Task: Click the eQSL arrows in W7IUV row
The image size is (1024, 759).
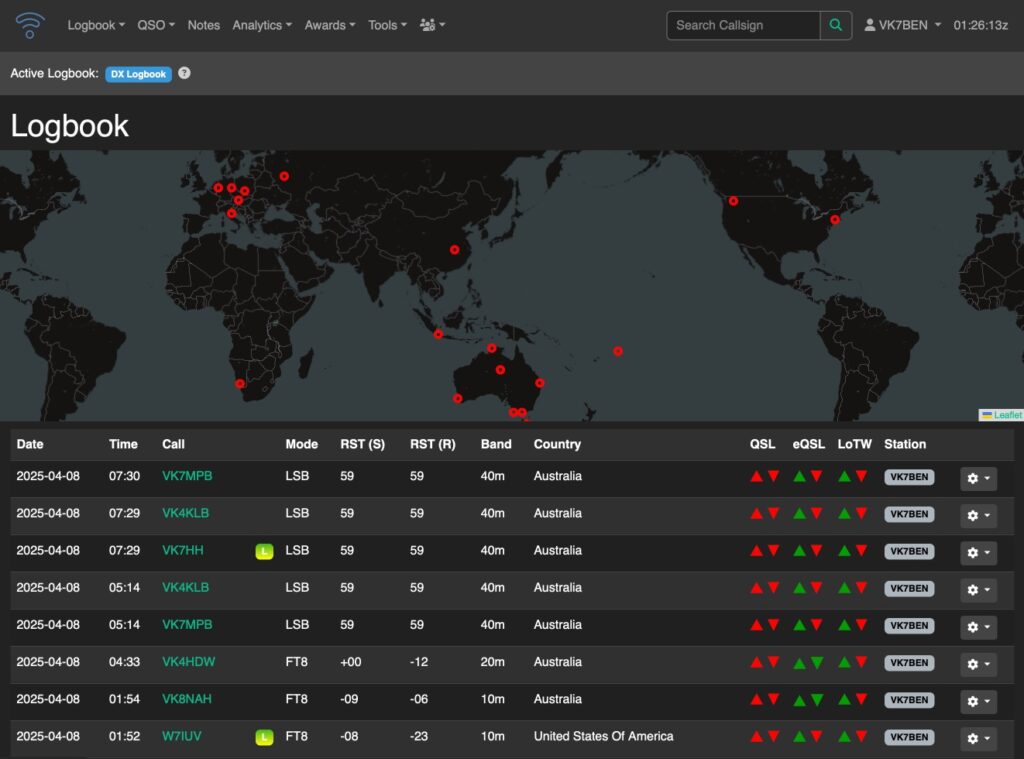Action: click(x=808, y=737)
